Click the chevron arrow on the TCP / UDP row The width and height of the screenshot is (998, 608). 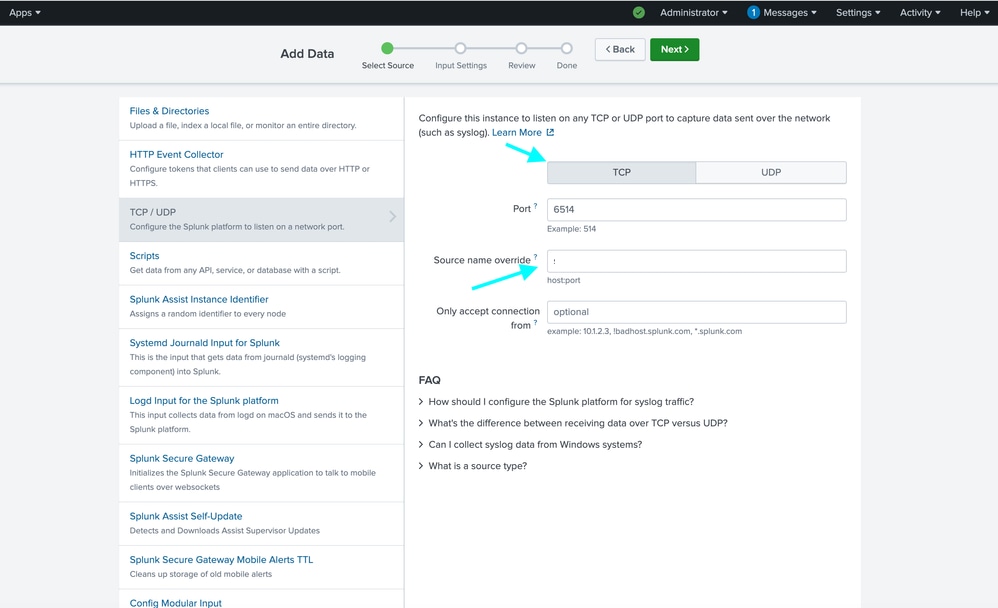(393, 217)
